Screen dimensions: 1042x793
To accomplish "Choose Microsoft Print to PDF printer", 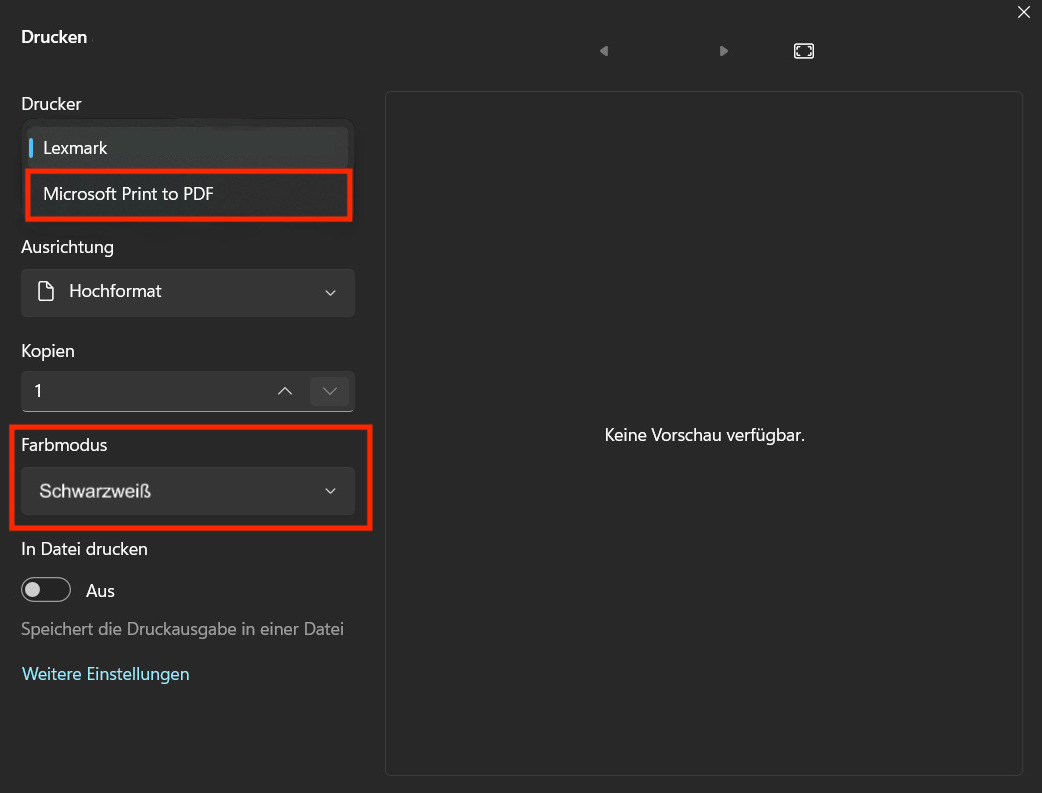I will tap(187, 194).
